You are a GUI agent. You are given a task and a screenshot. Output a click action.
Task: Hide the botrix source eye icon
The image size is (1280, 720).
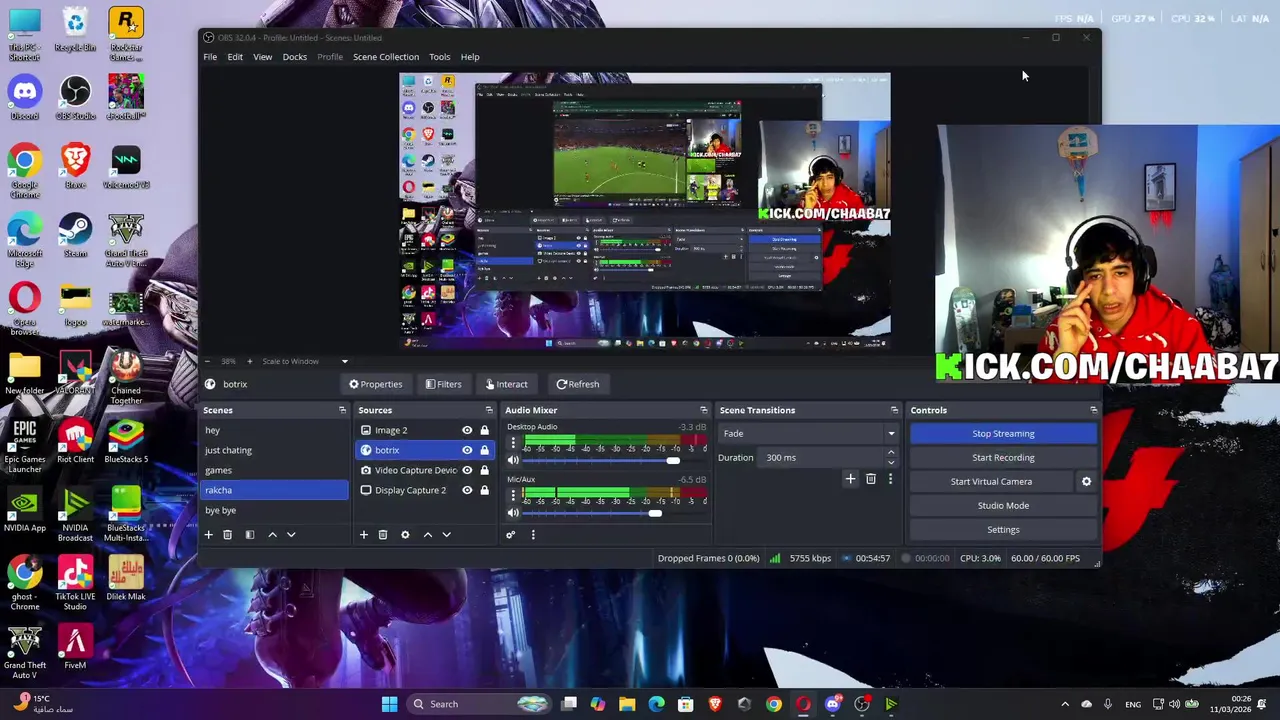point(467,450)
